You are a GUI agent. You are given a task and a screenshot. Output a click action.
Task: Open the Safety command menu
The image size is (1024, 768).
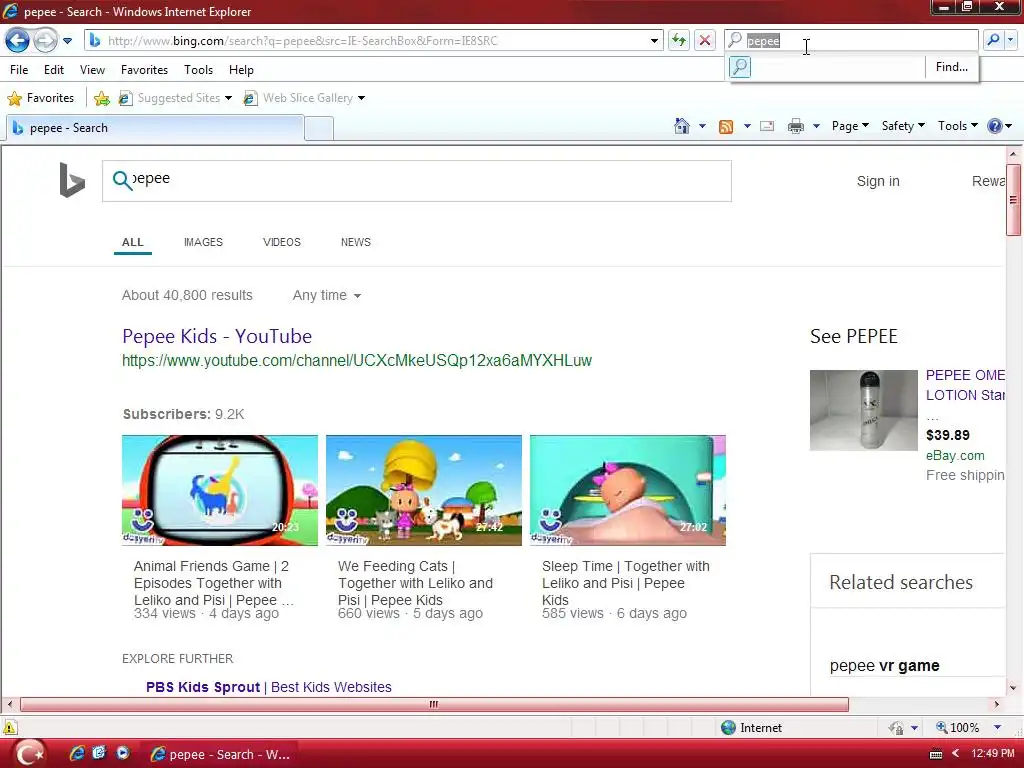click(903, 126)
